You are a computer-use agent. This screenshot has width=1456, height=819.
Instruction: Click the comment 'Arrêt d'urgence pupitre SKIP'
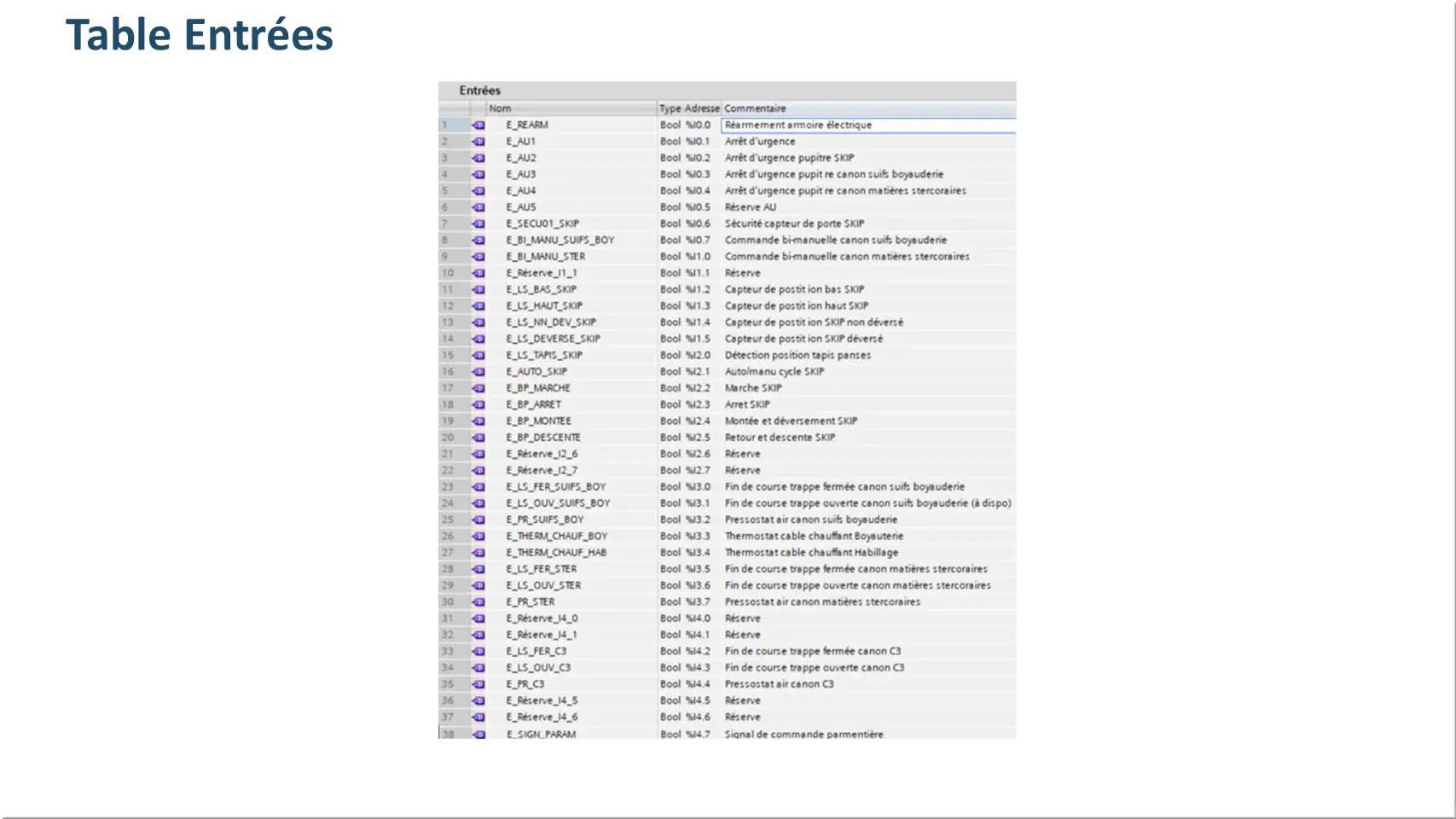(789, 158)
